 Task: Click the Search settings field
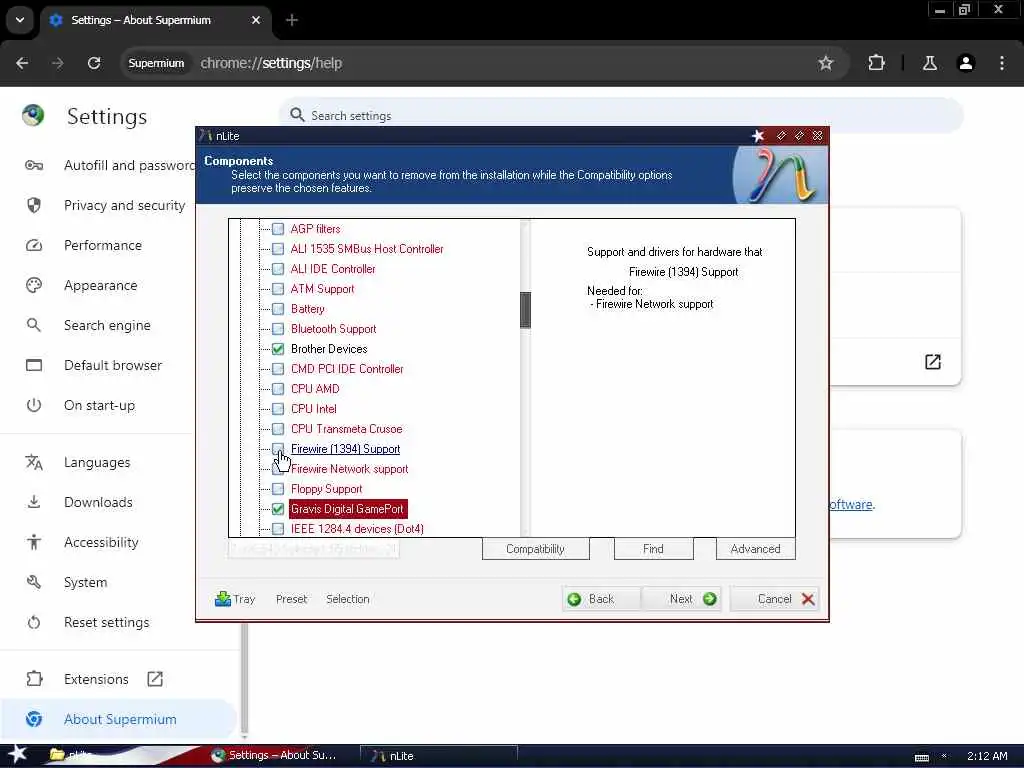click(620, 116)
